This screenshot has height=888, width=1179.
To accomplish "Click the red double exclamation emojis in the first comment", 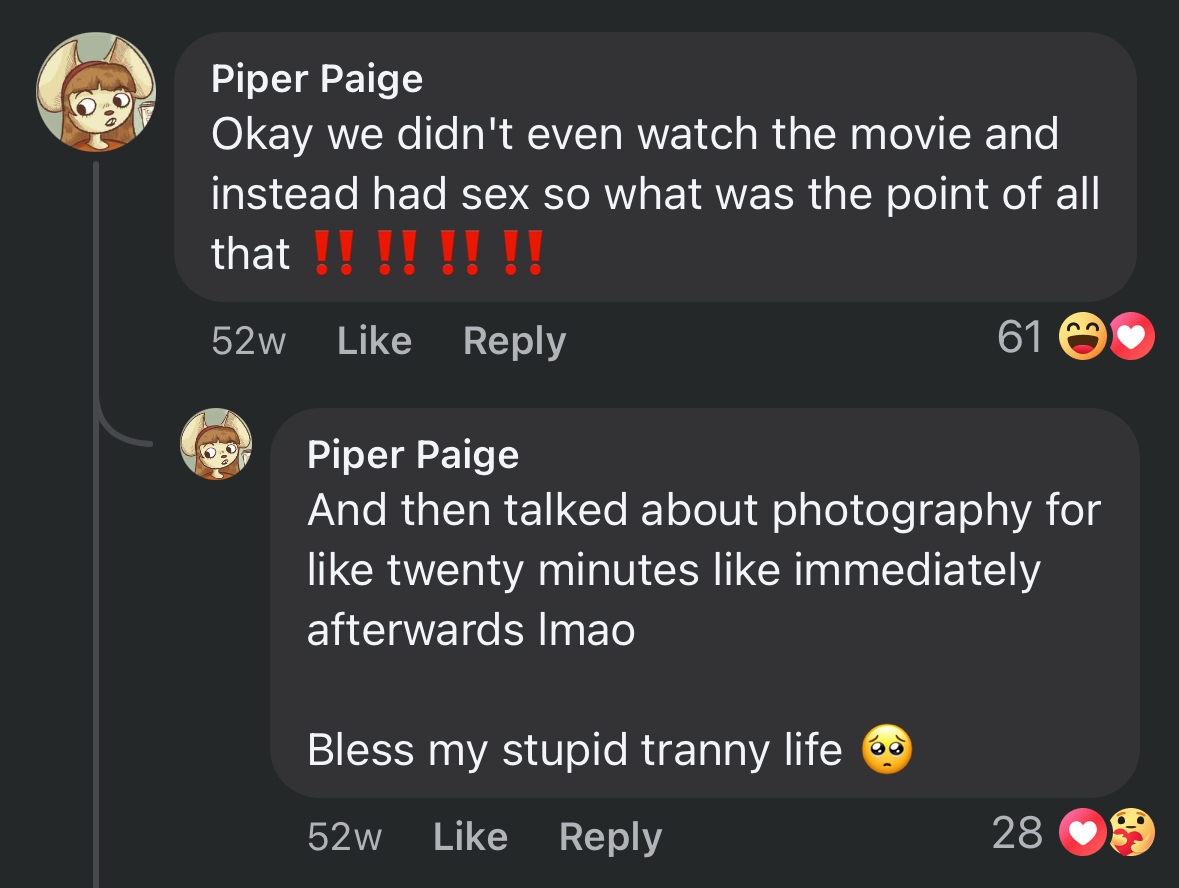I will (x=428, y=254).
